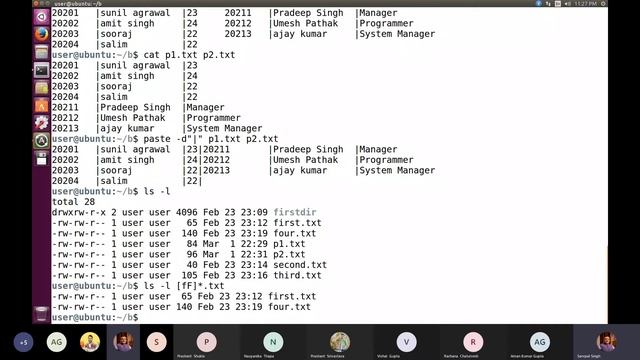This screenshot has width=640, height=360.
Task: Open System Settings gear-wrench icon
Action: (x=41, y=123)
